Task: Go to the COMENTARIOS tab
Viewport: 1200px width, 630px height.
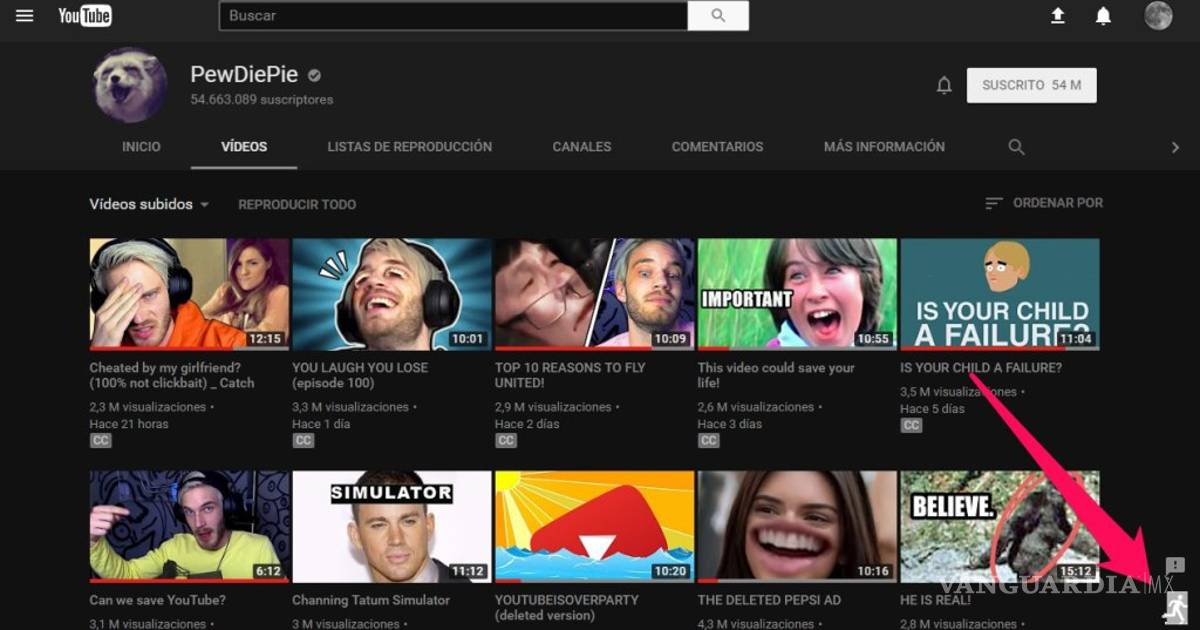Action: 717,147
